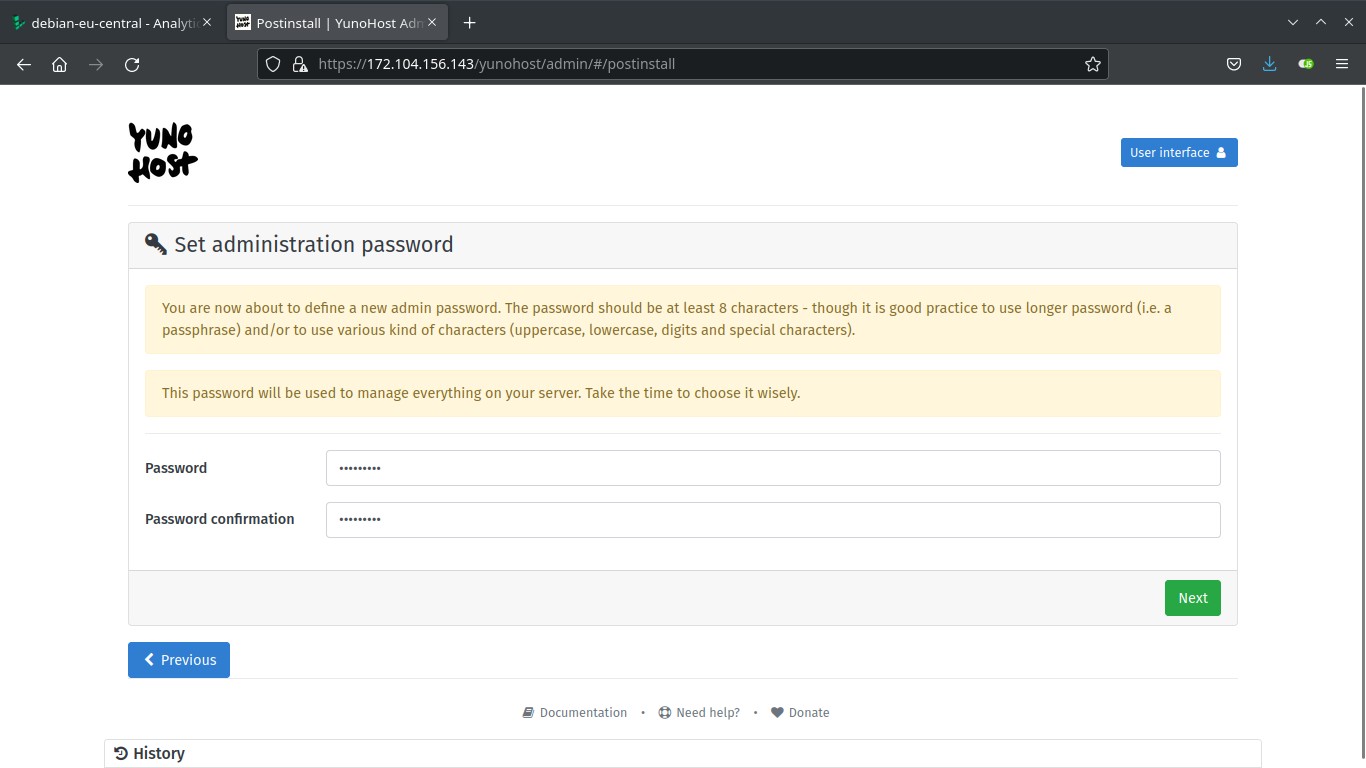Screen dimensions: 1366x768
Task: Click the Donate heart link
Action: click(x=800, y=713)
